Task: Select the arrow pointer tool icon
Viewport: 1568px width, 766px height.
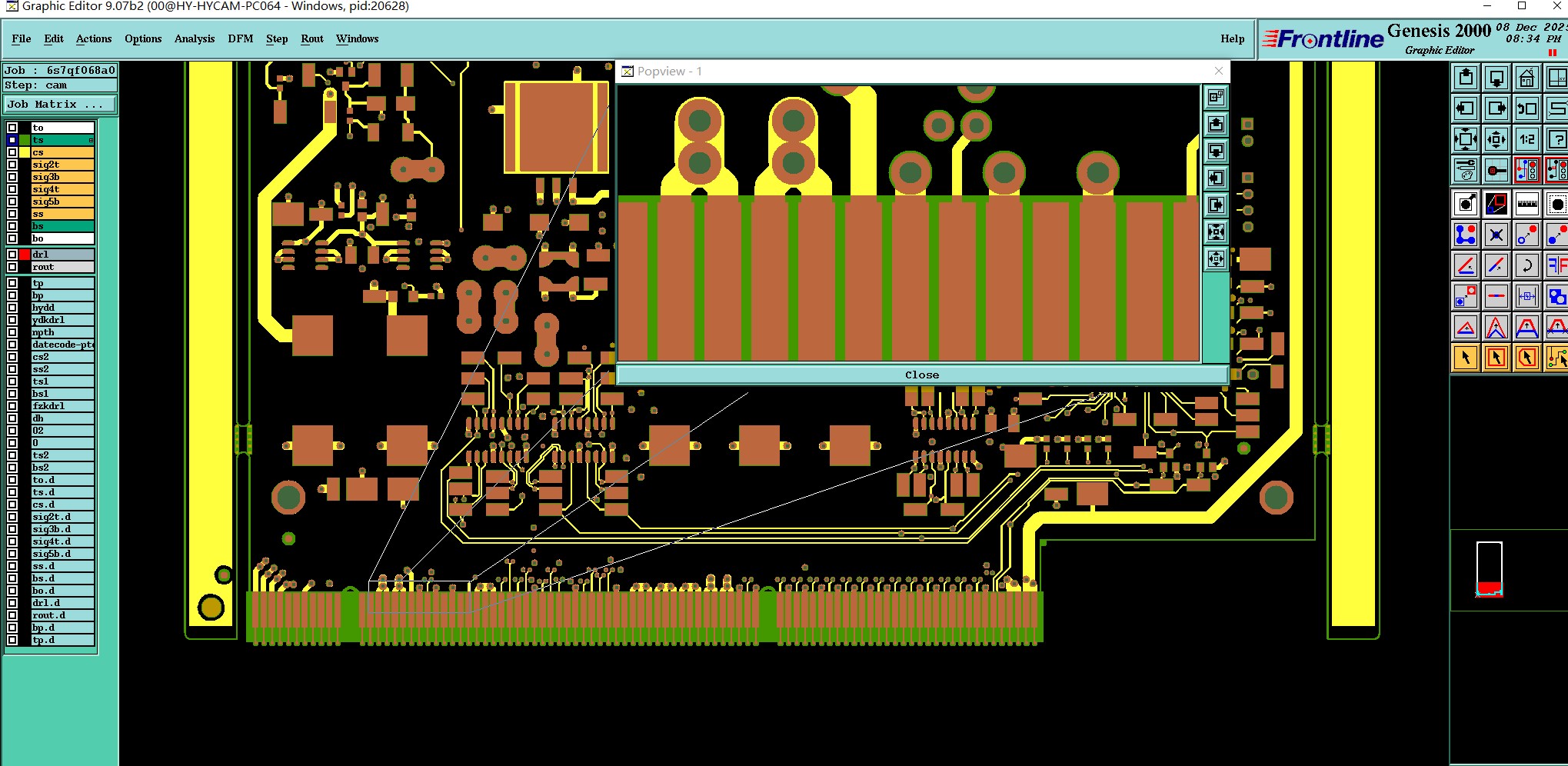Action: (1466, 357)
